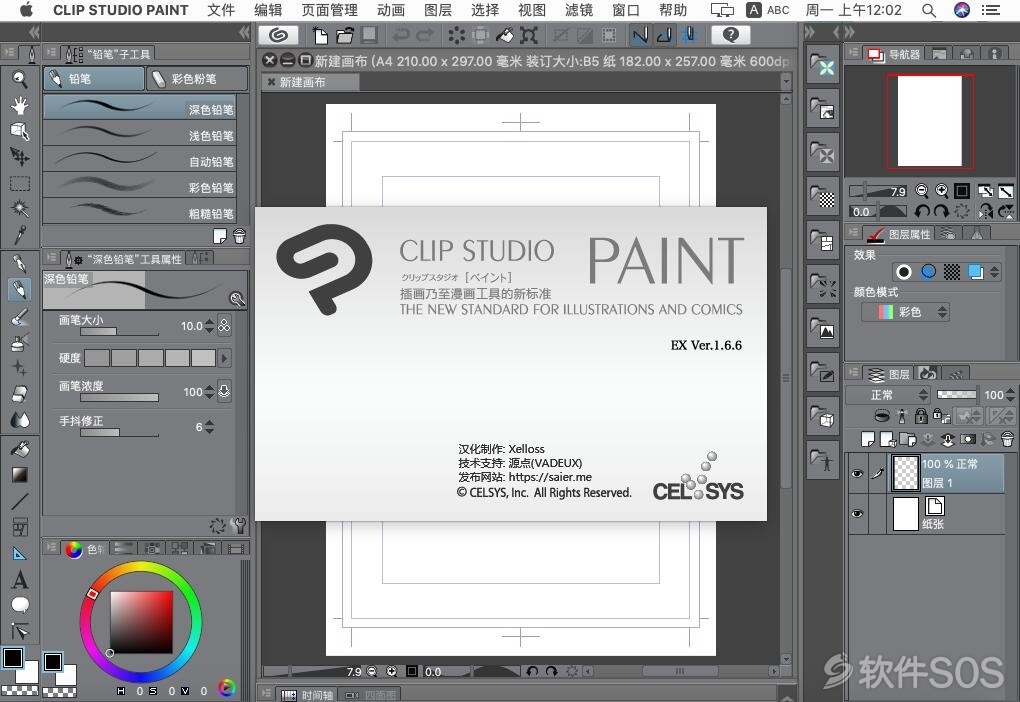The height and width of the screenshot is (702, 1020).
Task: Click the 画笔浓度 slider bar
Action: (120, 398)
